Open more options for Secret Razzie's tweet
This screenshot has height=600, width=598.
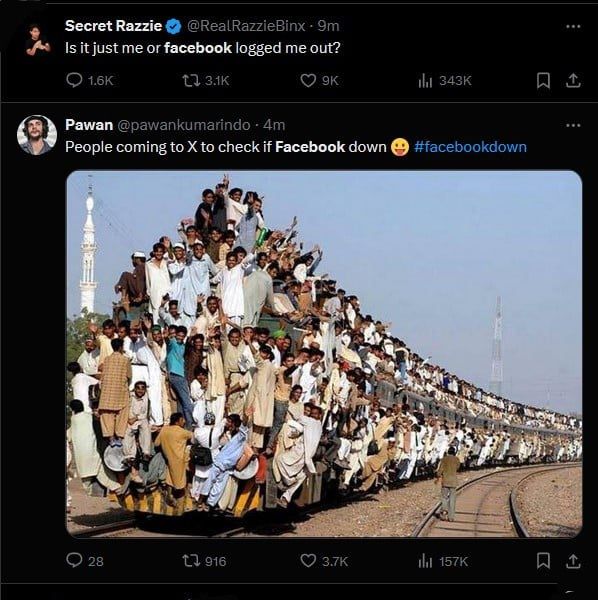573,26
